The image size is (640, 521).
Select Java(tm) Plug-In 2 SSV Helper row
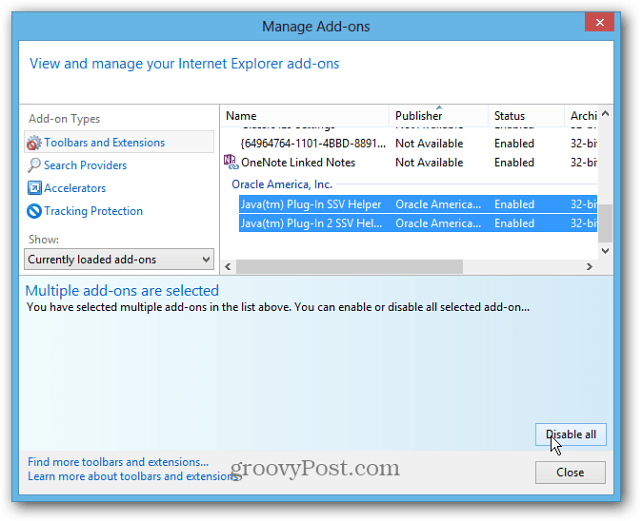click(x=418, y=223)
